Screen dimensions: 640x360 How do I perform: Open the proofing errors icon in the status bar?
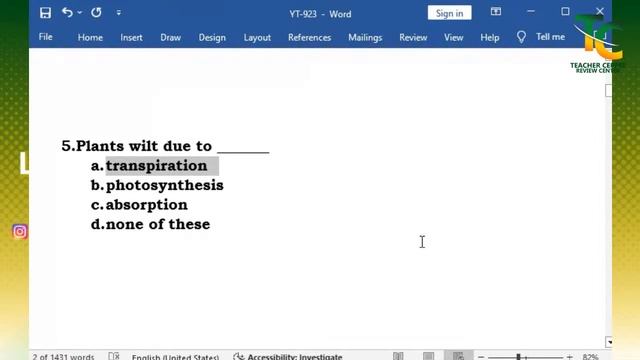coord(114,356)
